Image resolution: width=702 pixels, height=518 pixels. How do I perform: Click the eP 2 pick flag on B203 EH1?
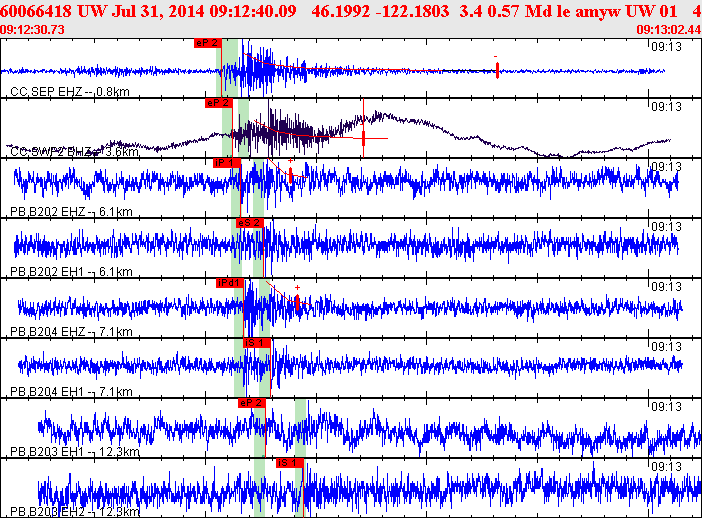point(252,403)
